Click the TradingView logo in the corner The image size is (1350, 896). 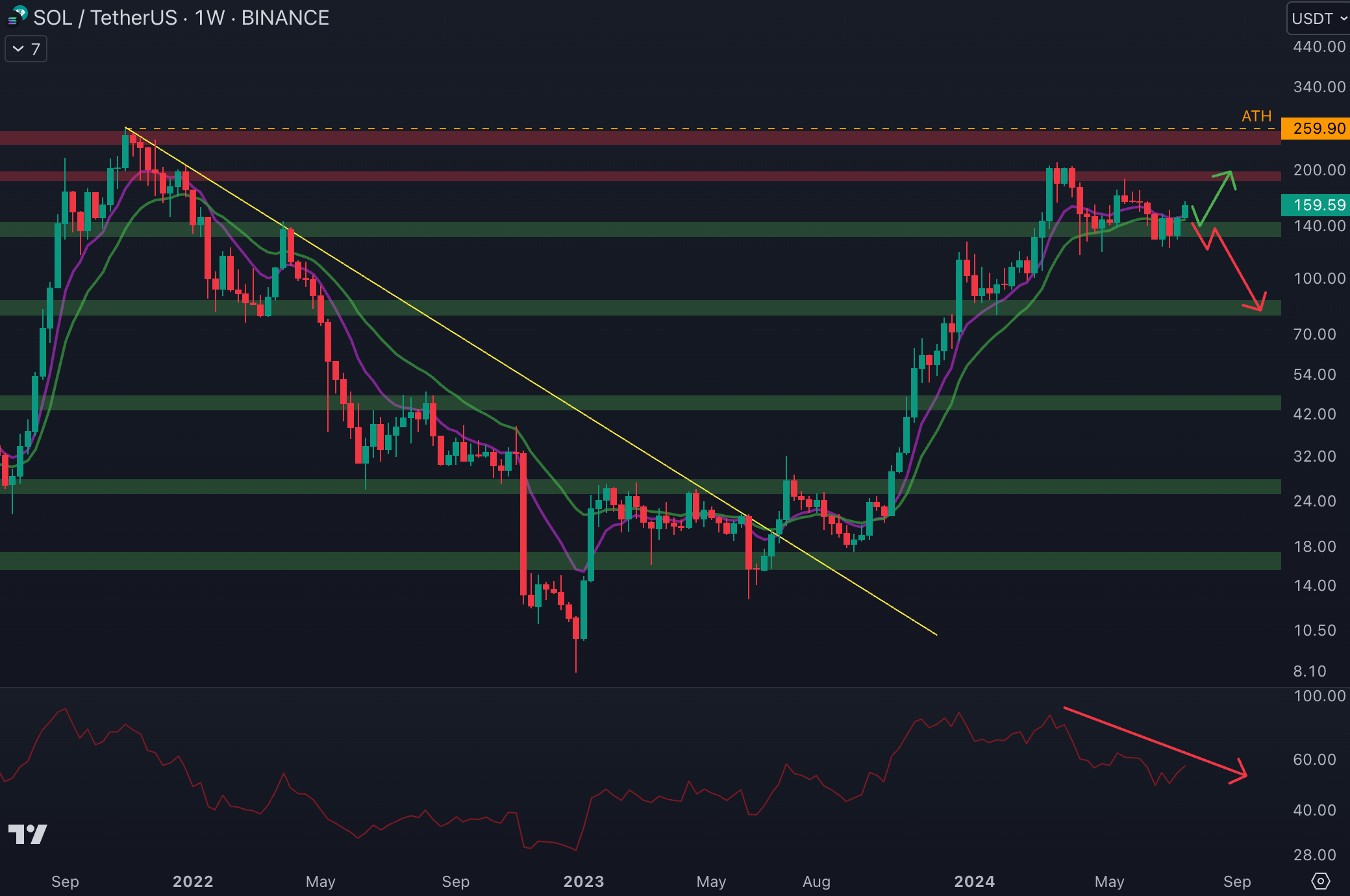click(27, 834)
